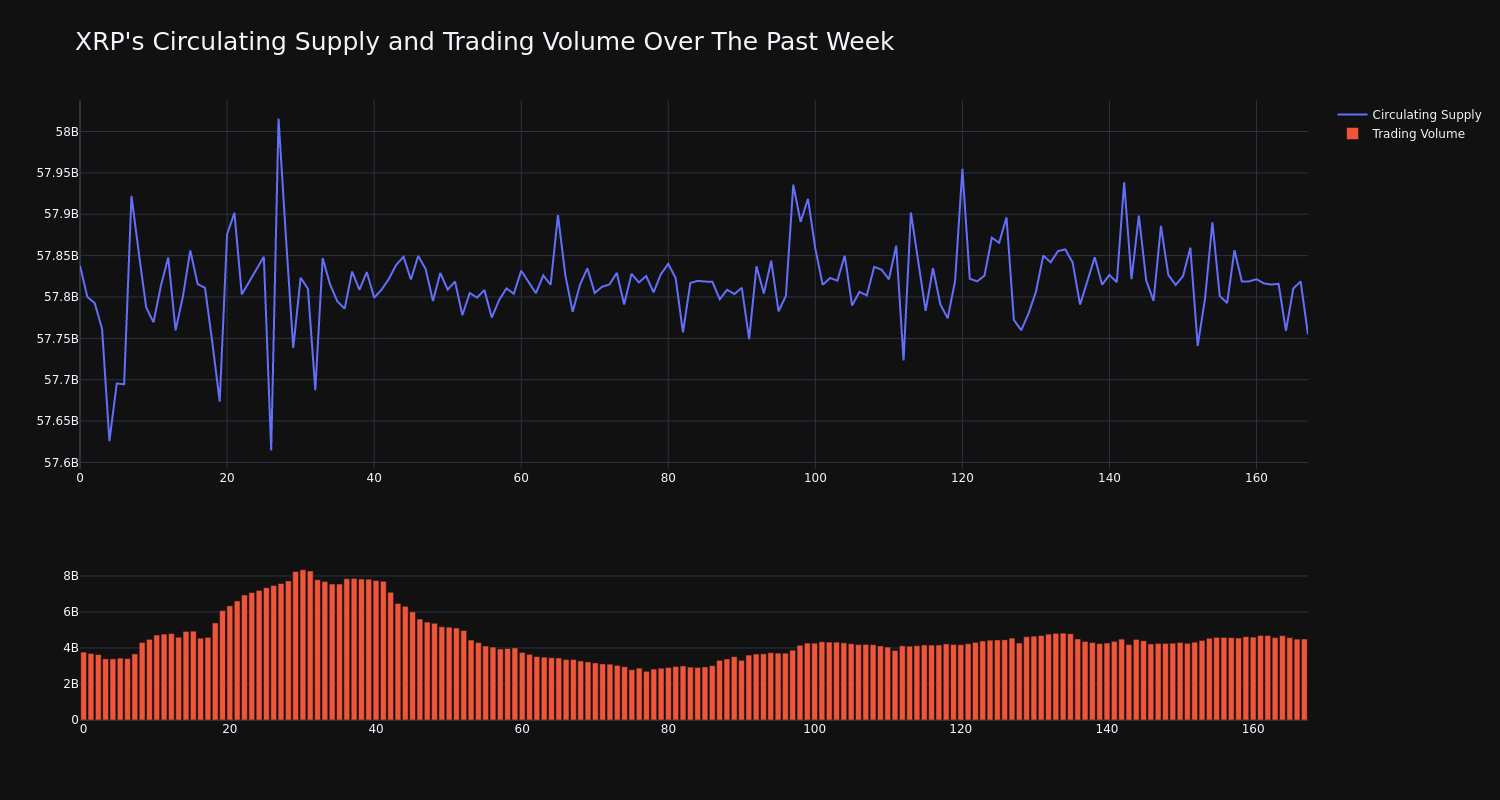1500x800 pixels.
Task: Click the 57.75B y-axis label
Action: 57,339
